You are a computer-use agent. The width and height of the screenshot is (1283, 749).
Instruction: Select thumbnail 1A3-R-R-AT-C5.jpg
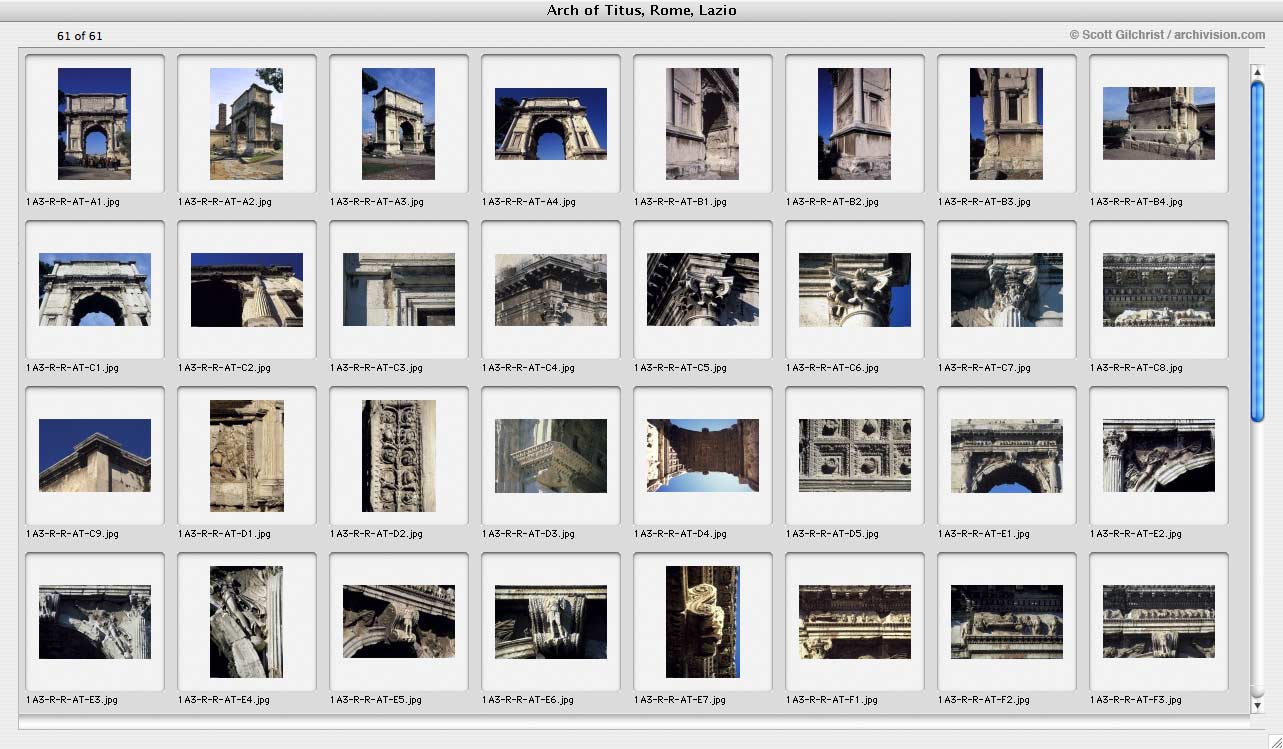pyautogui.click(x=703, y=290)
